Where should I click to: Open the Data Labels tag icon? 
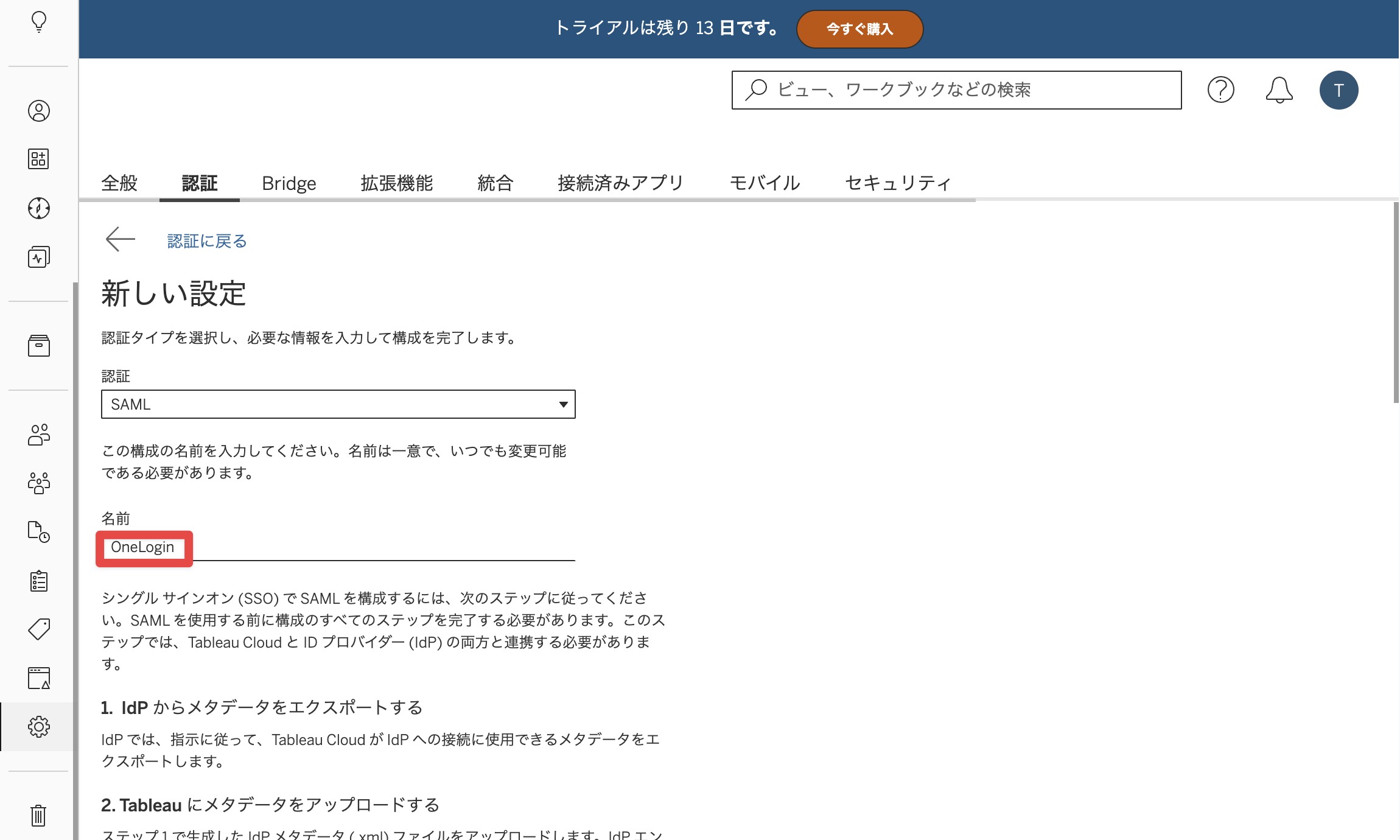pos(39,629)
